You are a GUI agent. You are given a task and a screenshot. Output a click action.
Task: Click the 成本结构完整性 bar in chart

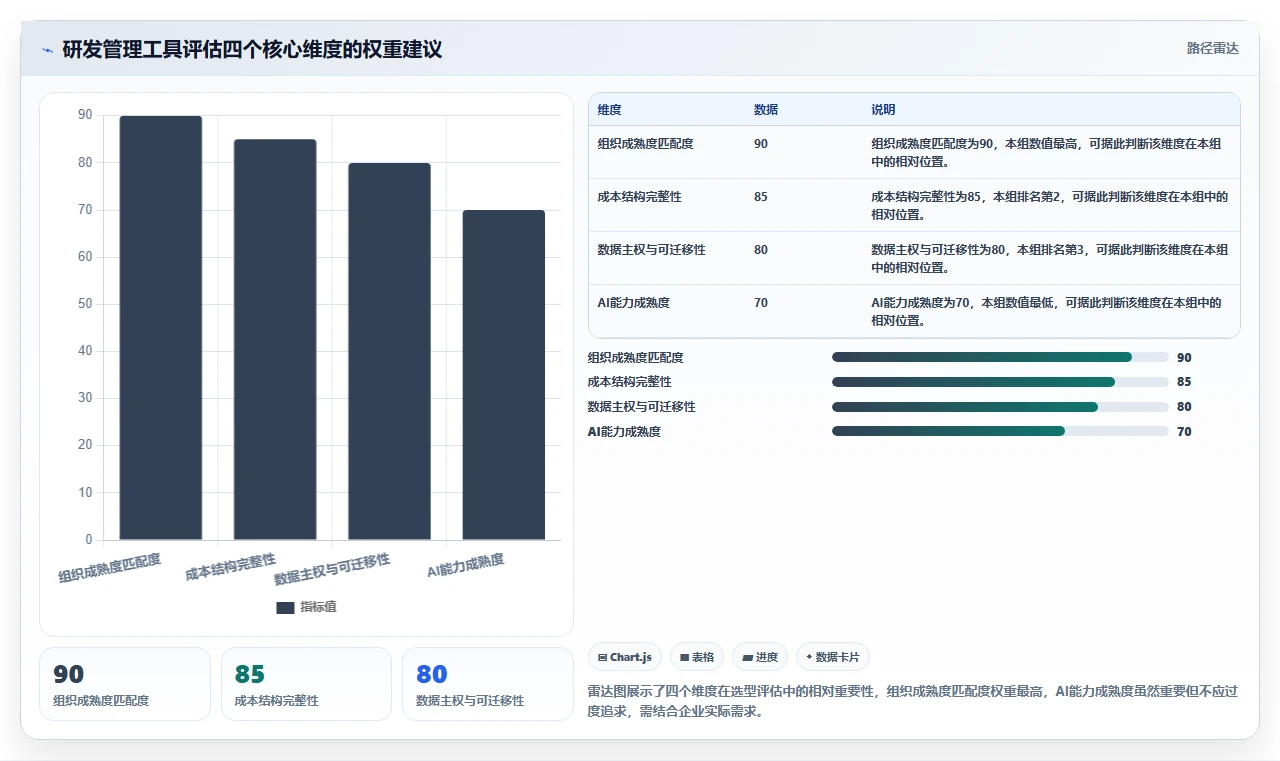point(275,340)
